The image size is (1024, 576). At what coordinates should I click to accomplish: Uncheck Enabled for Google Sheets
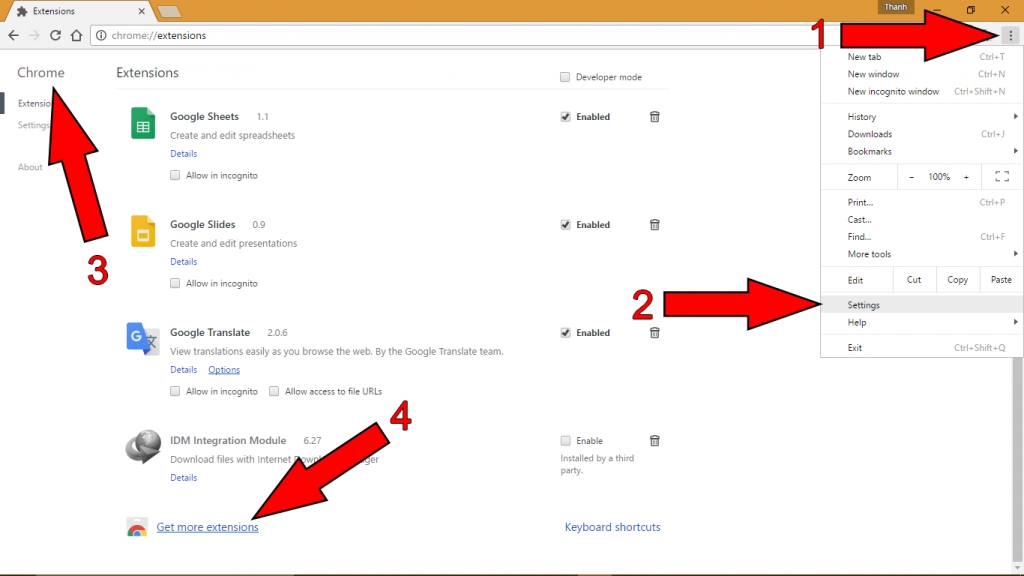pyautogui.click(x=566, y=117)
